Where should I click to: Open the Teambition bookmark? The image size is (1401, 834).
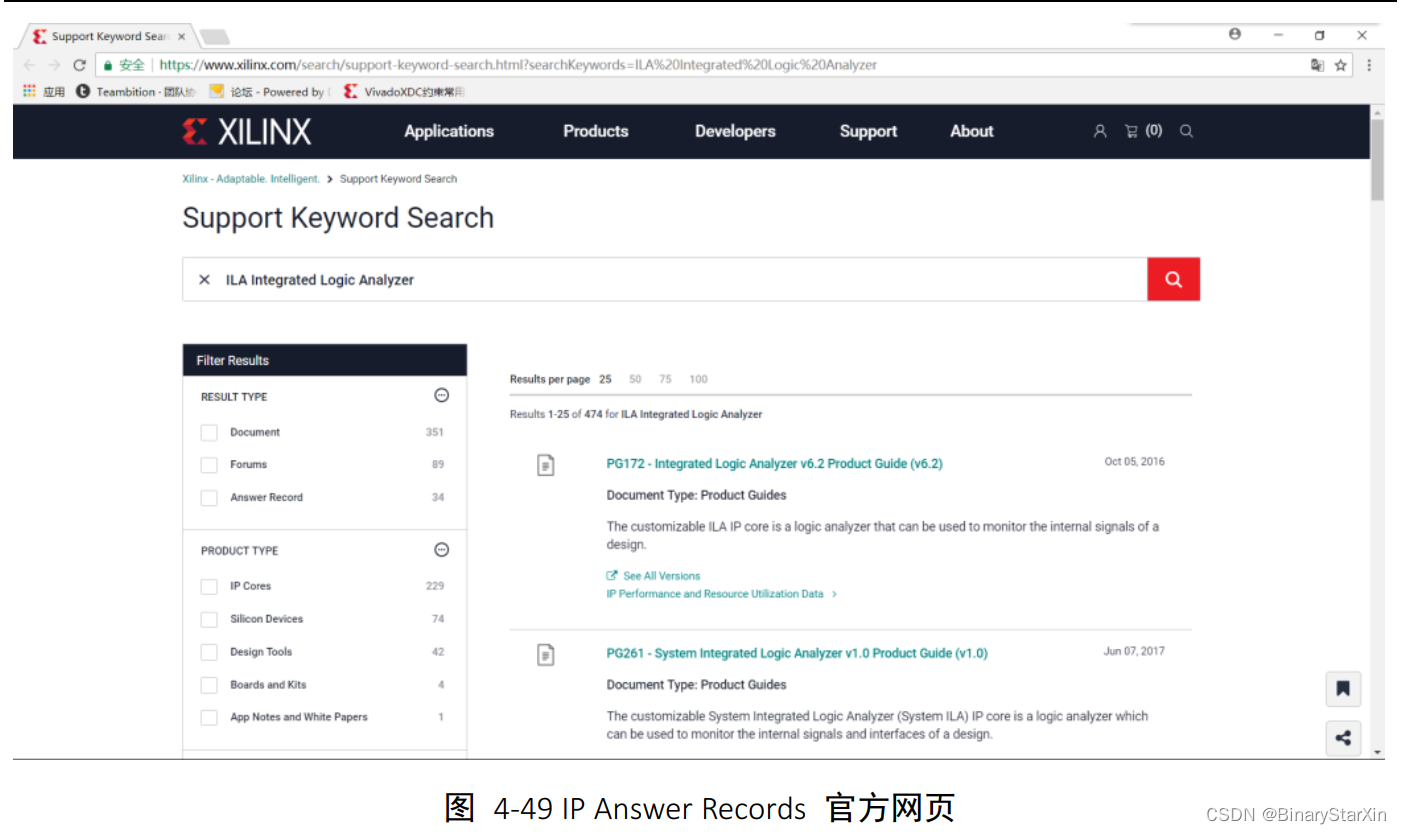click(135, 92)
